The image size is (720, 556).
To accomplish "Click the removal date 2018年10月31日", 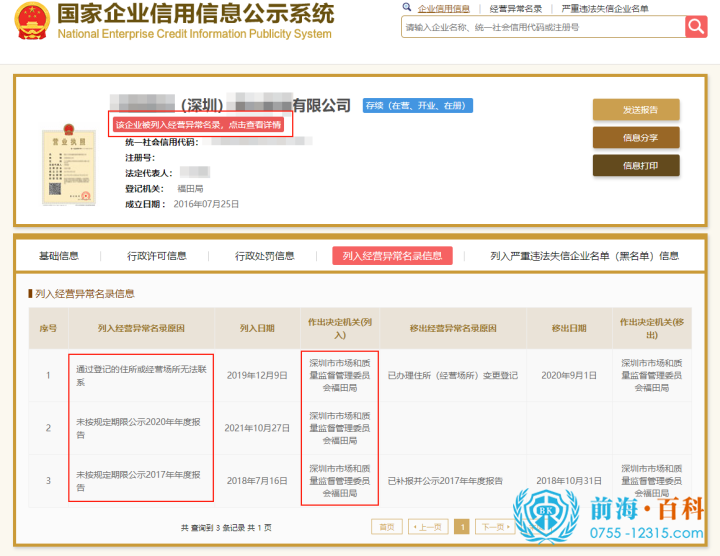I will click(x=569, y=481).
